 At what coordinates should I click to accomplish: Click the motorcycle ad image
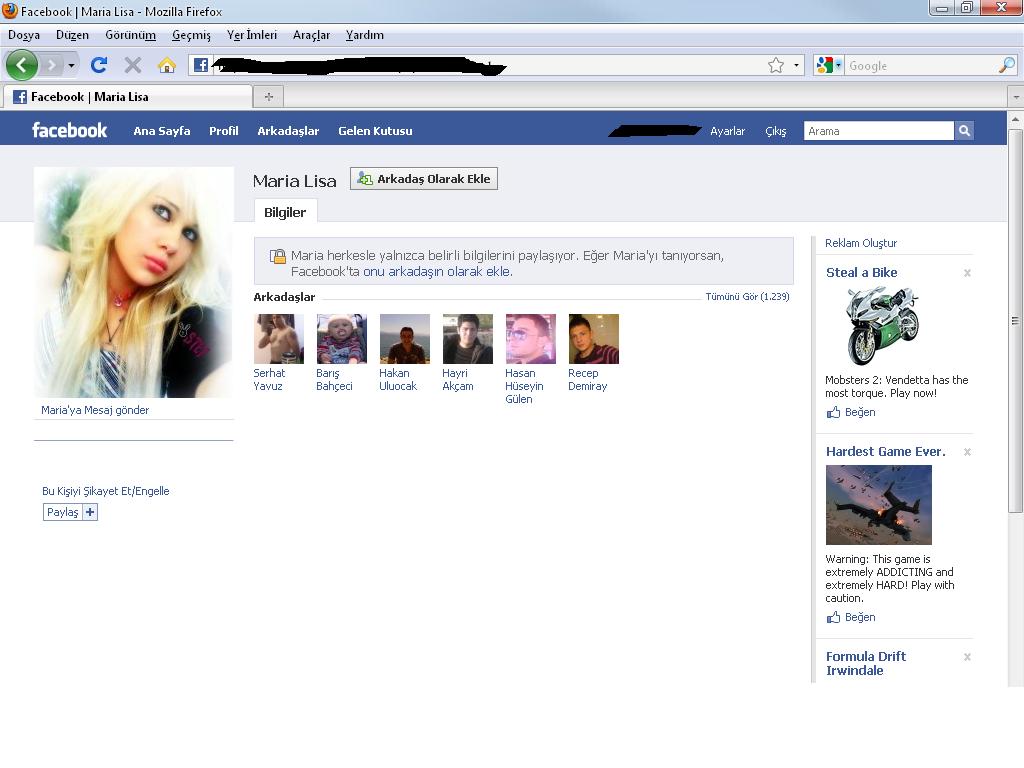tap(882, 326)
